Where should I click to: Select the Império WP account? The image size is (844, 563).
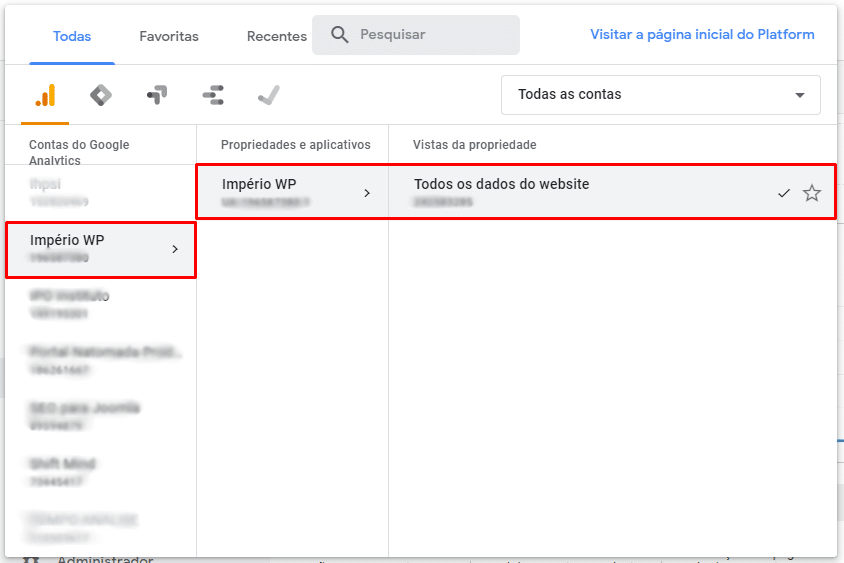tap(101, 250)
